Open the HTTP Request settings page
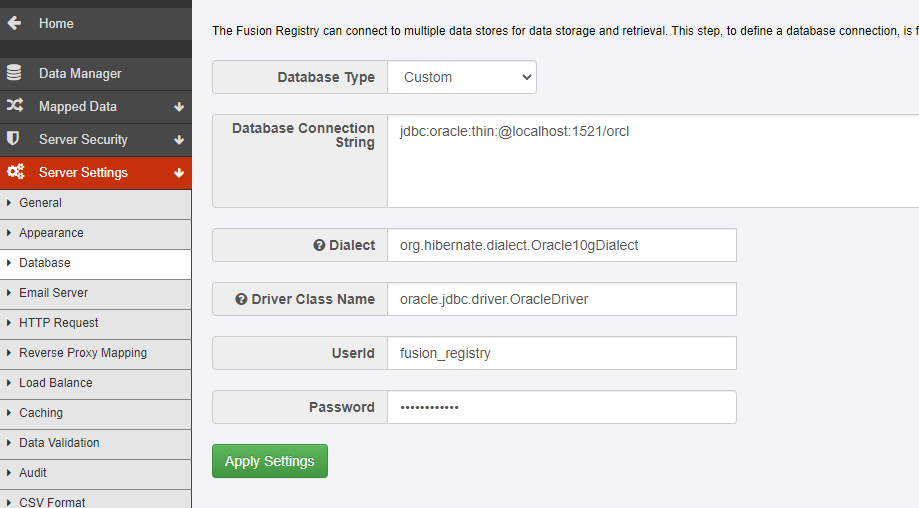The width and height of the screenshot is (919, 508). click(x=96, y=323)
